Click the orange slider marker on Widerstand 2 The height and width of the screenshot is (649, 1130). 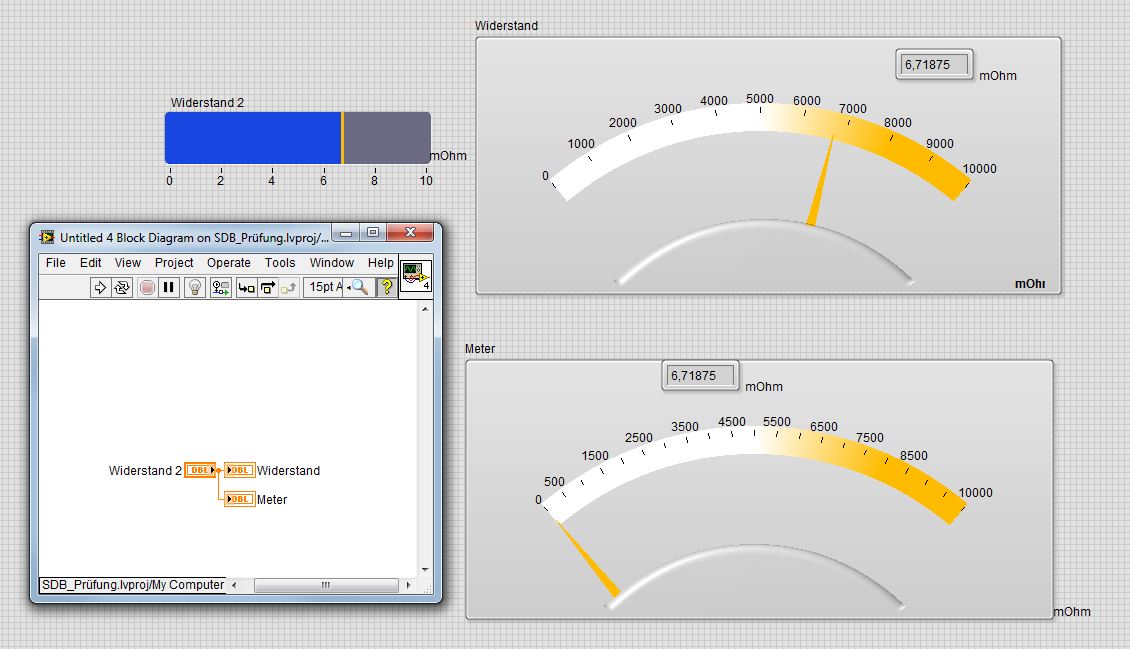[x=342, y=138]
